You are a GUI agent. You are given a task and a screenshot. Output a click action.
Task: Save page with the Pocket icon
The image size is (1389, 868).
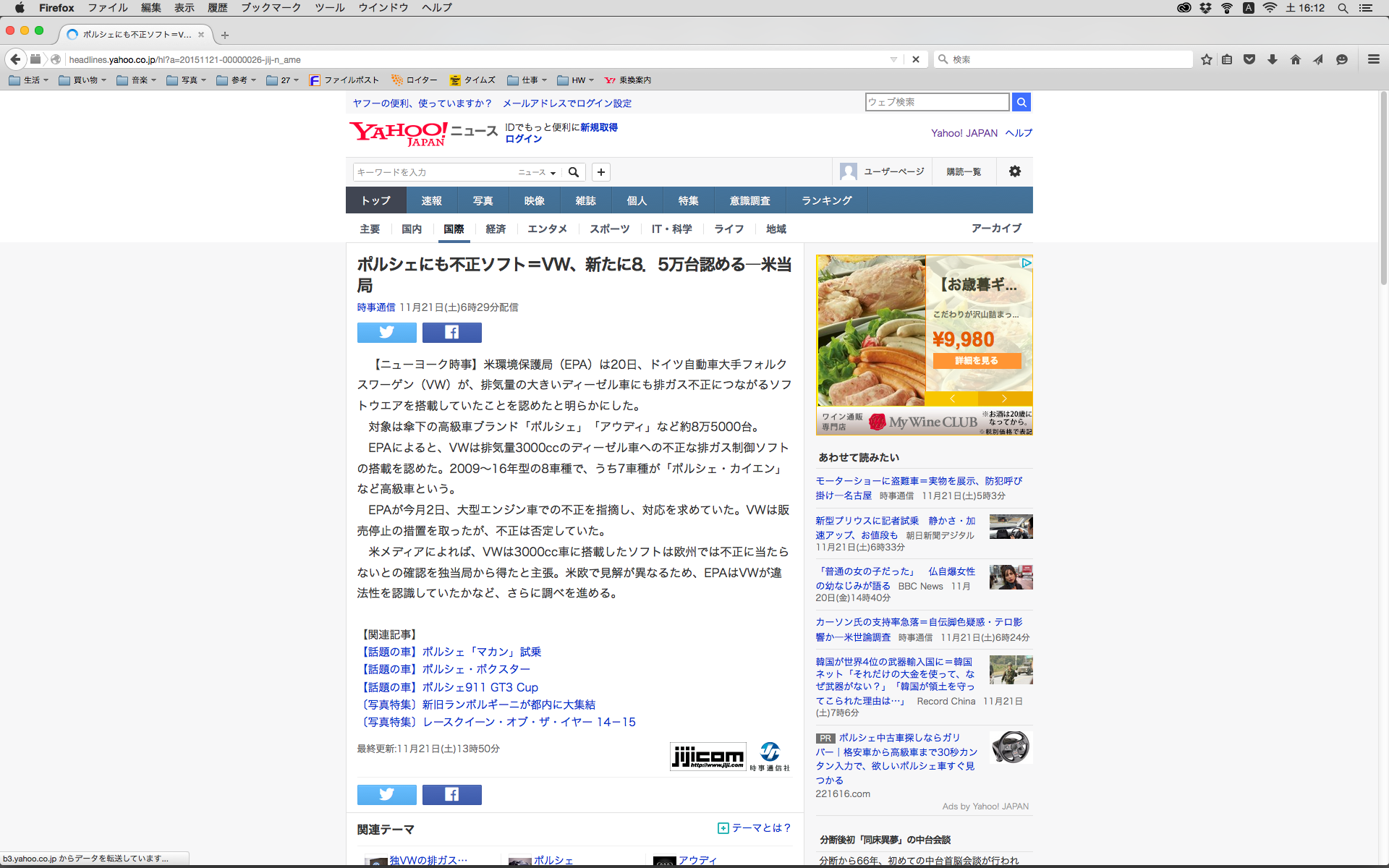1249,59
